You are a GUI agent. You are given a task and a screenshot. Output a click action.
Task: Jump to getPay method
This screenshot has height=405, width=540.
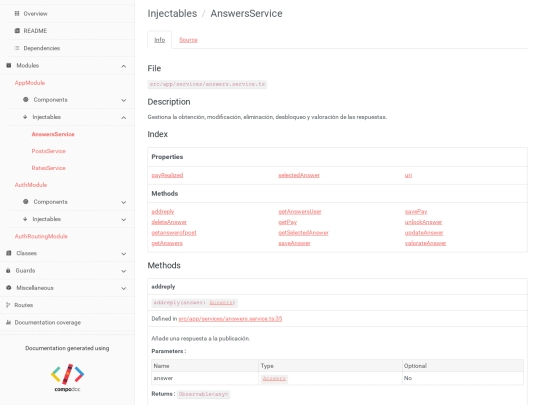288,222
